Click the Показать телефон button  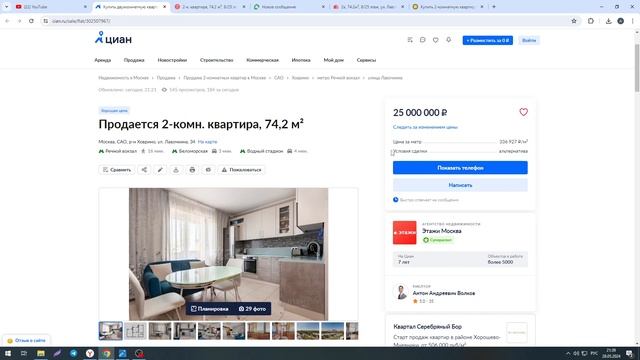click(x=460, y=168)
